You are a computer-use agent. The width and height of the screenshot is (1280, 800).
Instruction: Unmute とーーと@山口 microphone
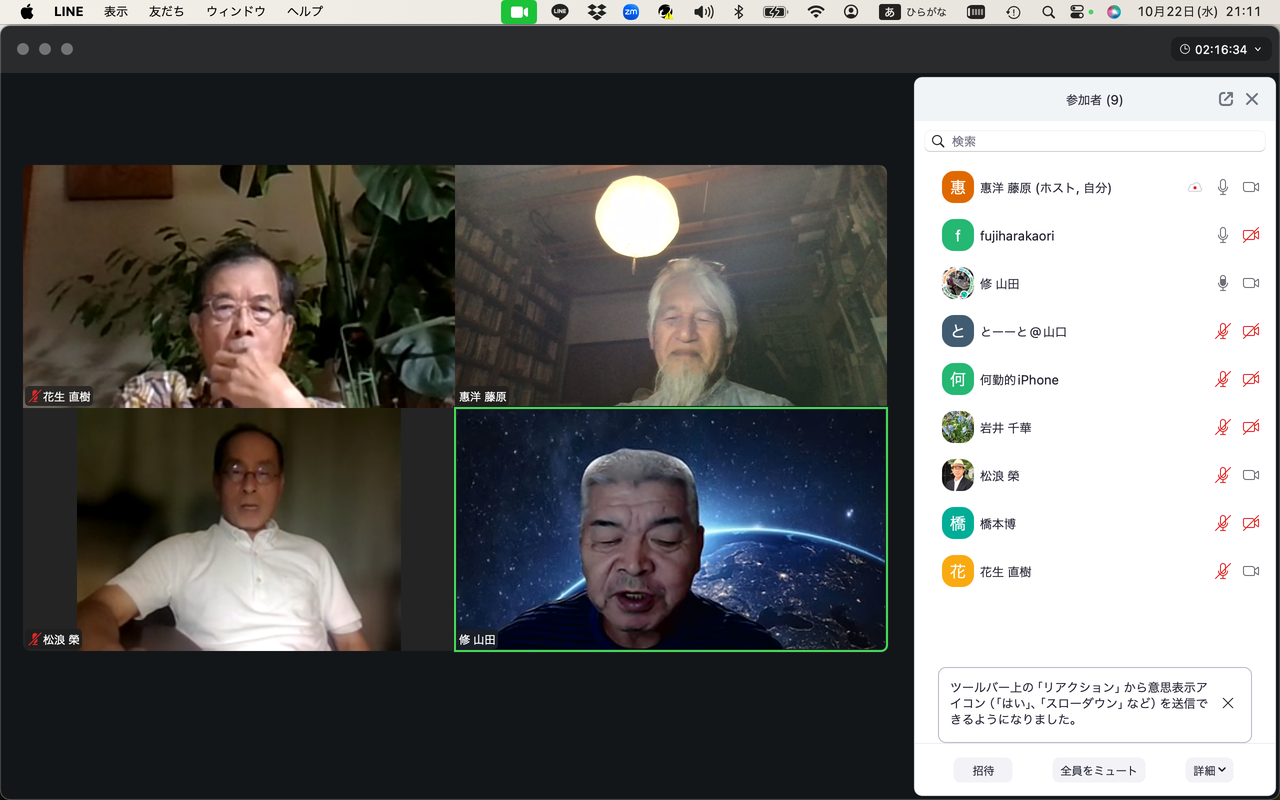click(1222, 331)
